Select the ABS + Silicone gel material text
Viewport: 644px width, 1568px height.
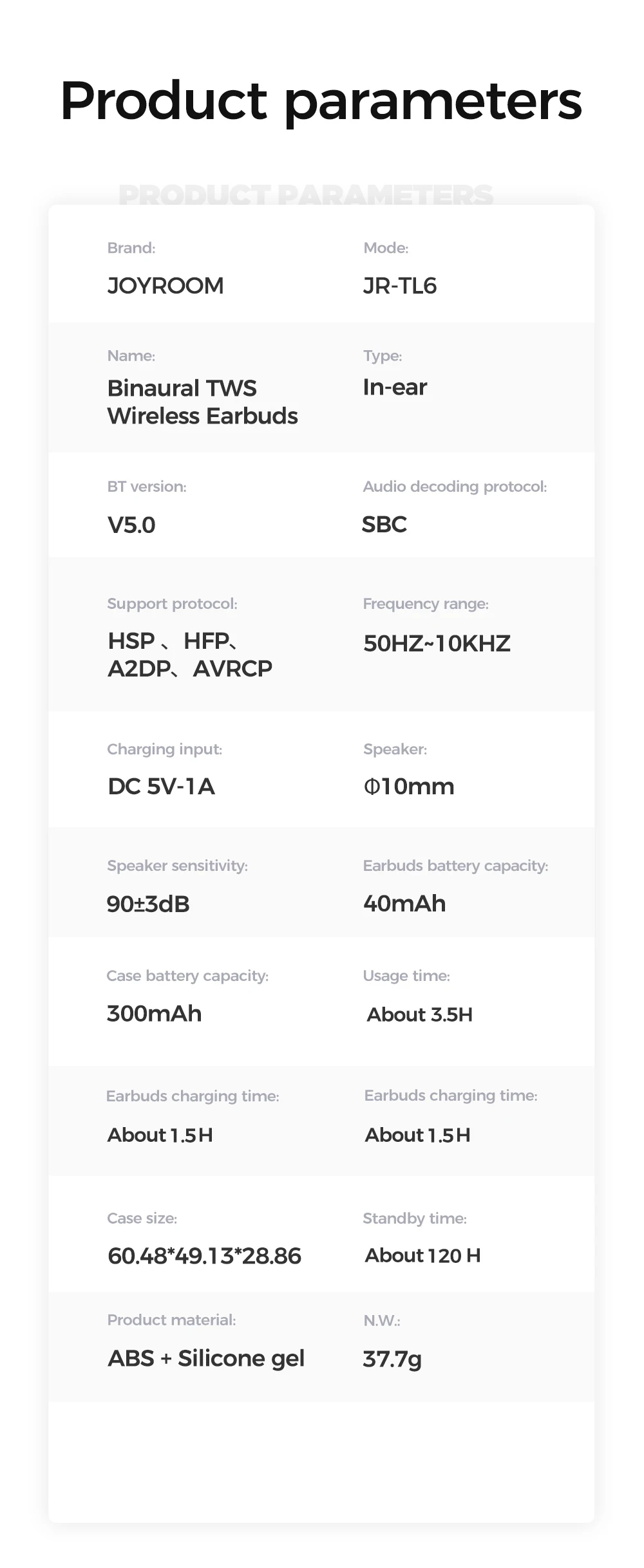tap(206, 1358)
